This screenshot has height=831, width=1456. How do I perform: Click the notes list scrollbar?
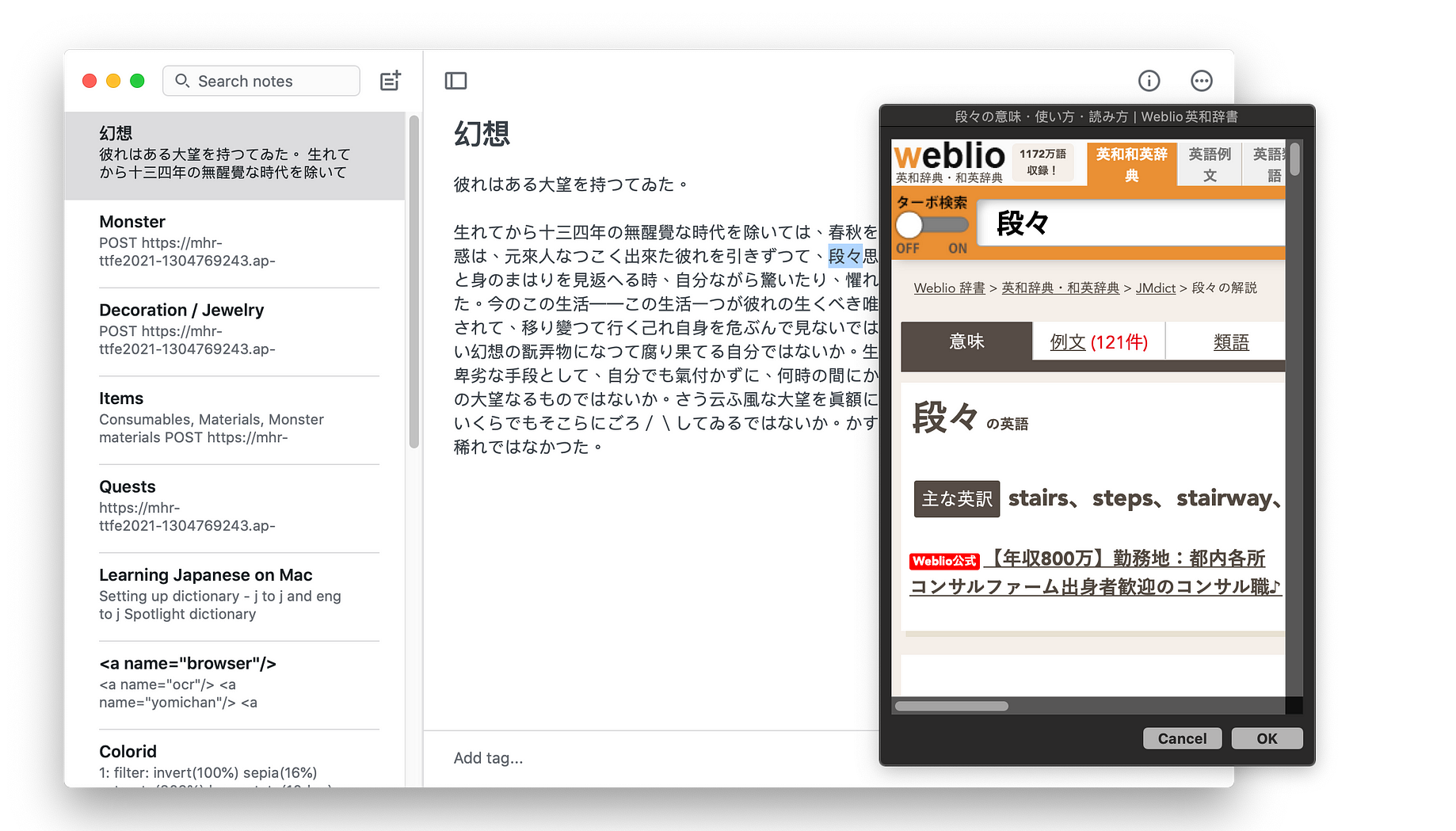pos(414,281)
